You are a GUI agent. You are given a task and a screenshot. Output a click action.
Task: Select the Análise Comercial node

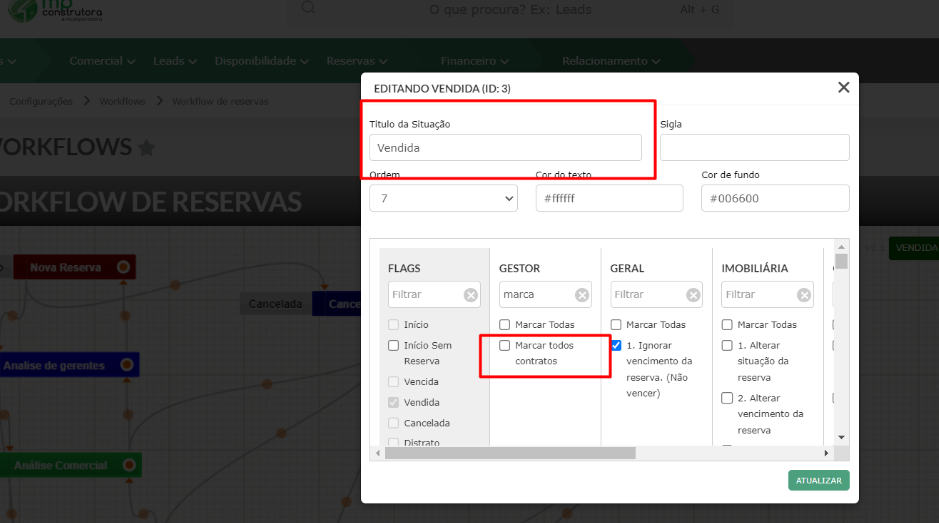pos(71,465)
